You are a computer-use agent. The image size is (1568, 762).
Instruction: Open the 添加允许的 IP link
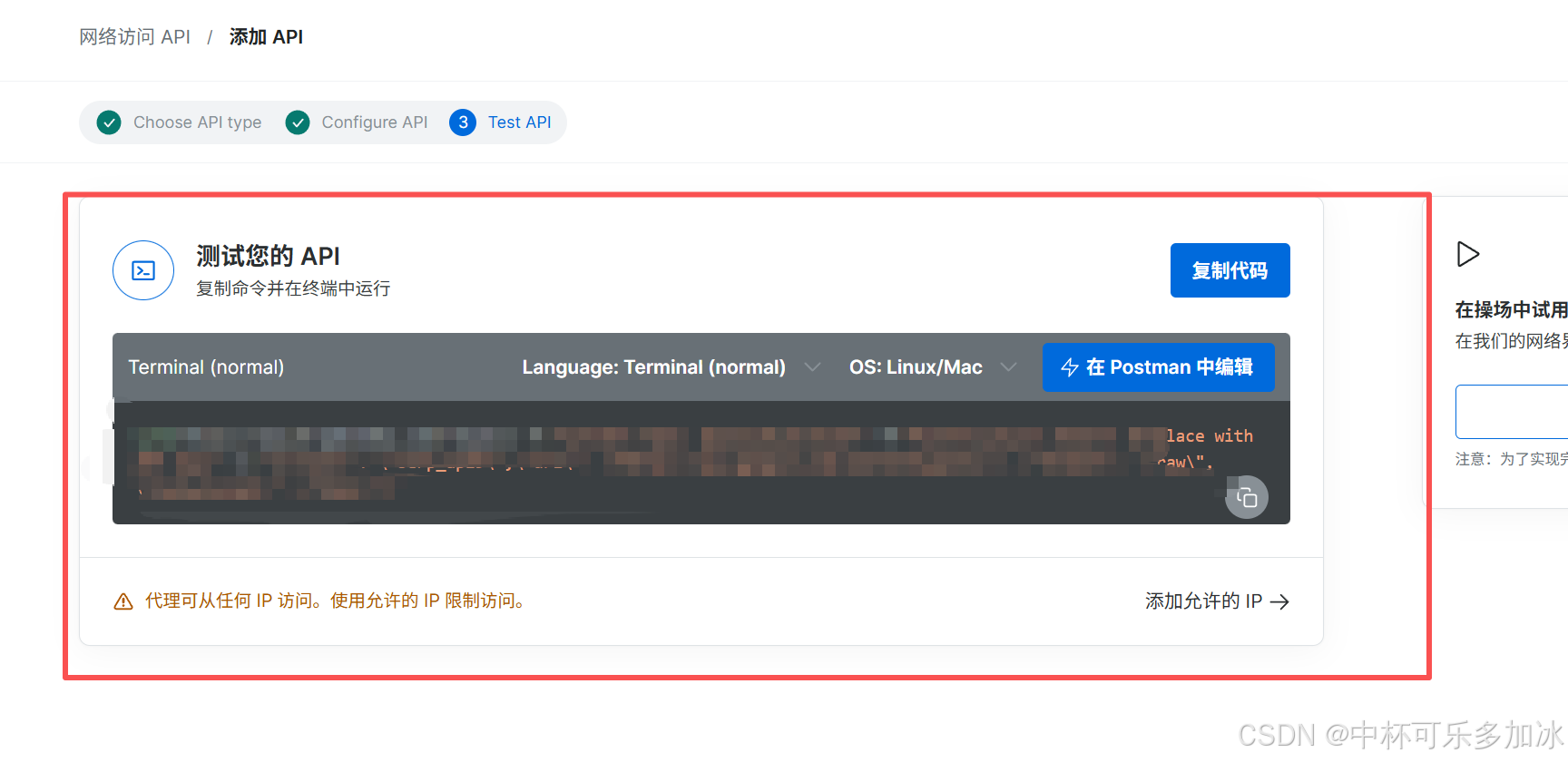[1217, 601]
